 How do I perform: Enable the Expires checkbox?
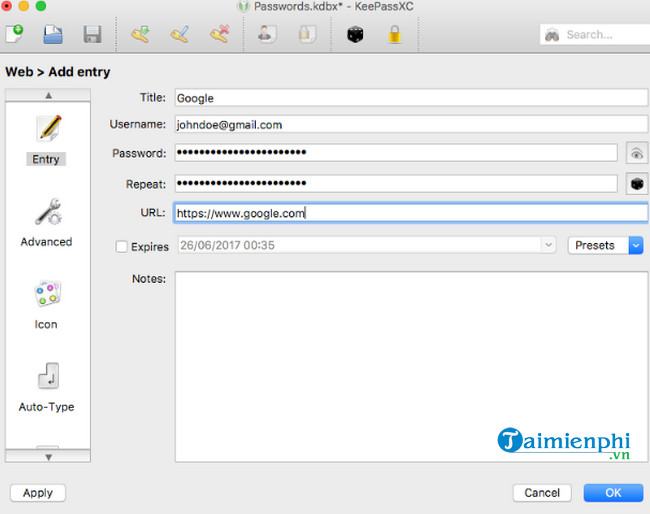click(x=122, y=246)
